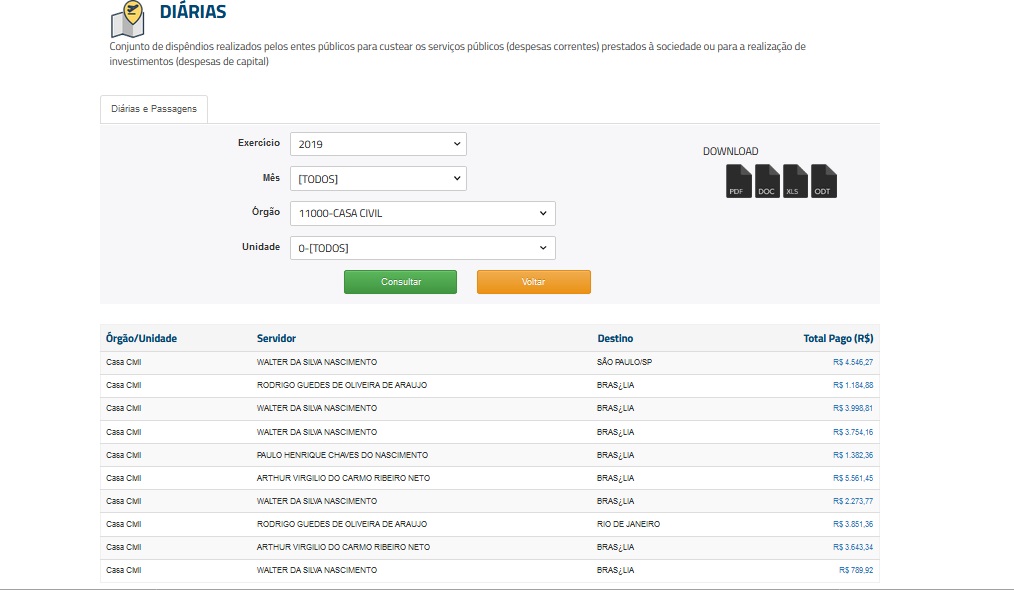Expand the Unidade dropdown
The height and width of the screenshot is (590, 1014).
(x=422, y=248)
